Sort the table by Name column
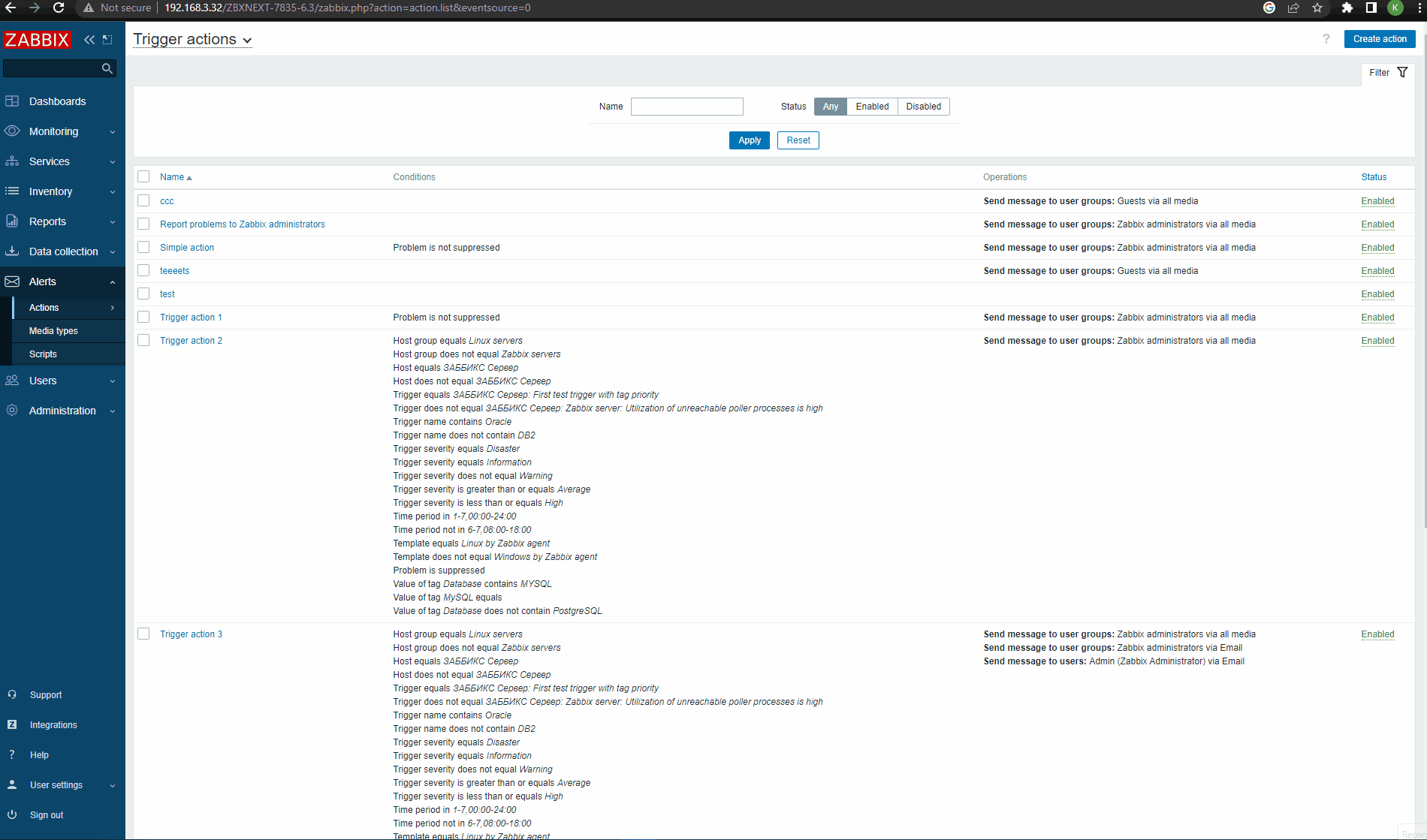Viewport: 1427px width, 840px height. pos(176,177)
